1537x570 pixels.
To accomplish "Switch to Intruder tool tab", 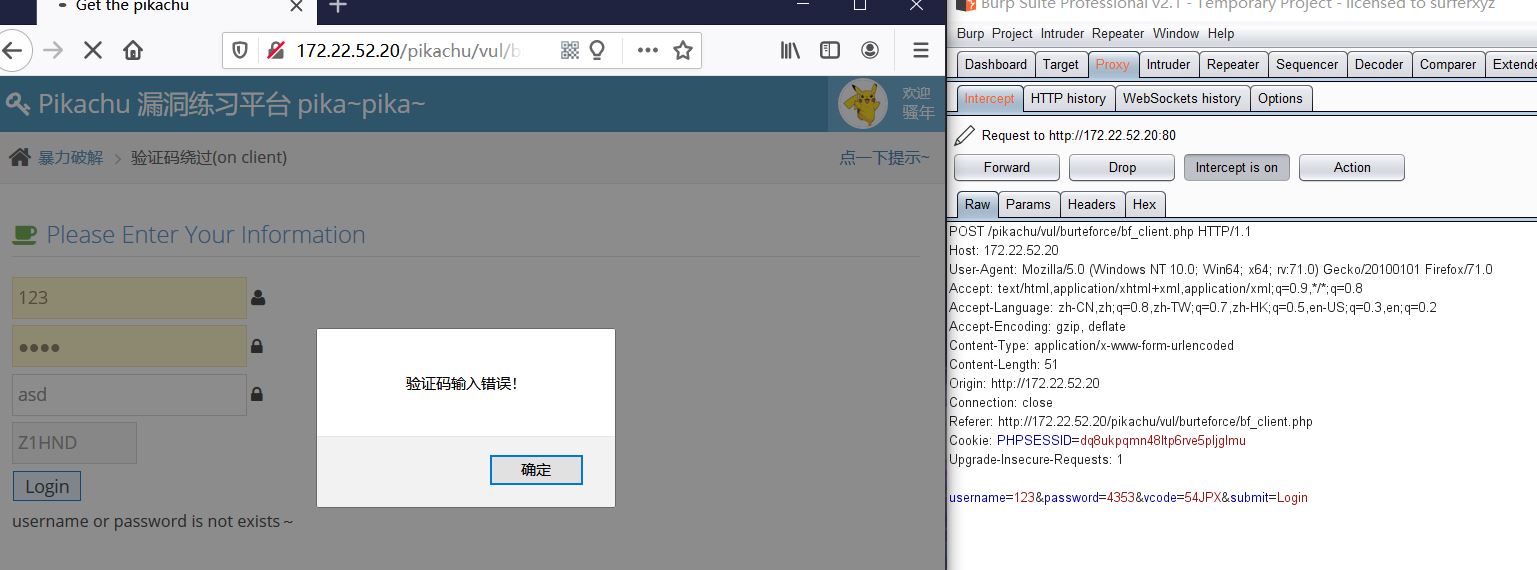I will (x=1168, y=64).
